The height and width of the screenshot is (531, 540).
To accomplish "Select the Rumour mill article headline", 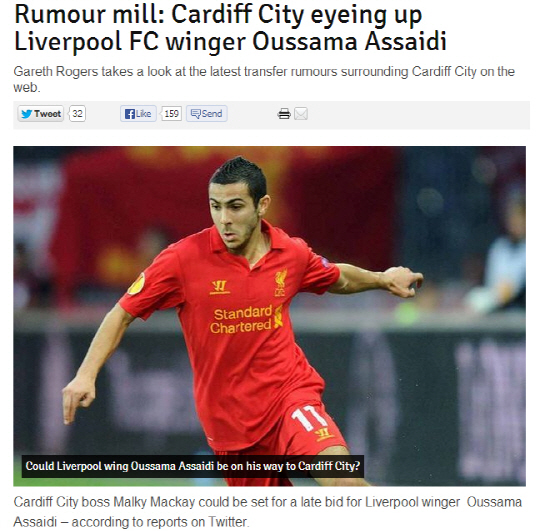I will click(230, 28).
